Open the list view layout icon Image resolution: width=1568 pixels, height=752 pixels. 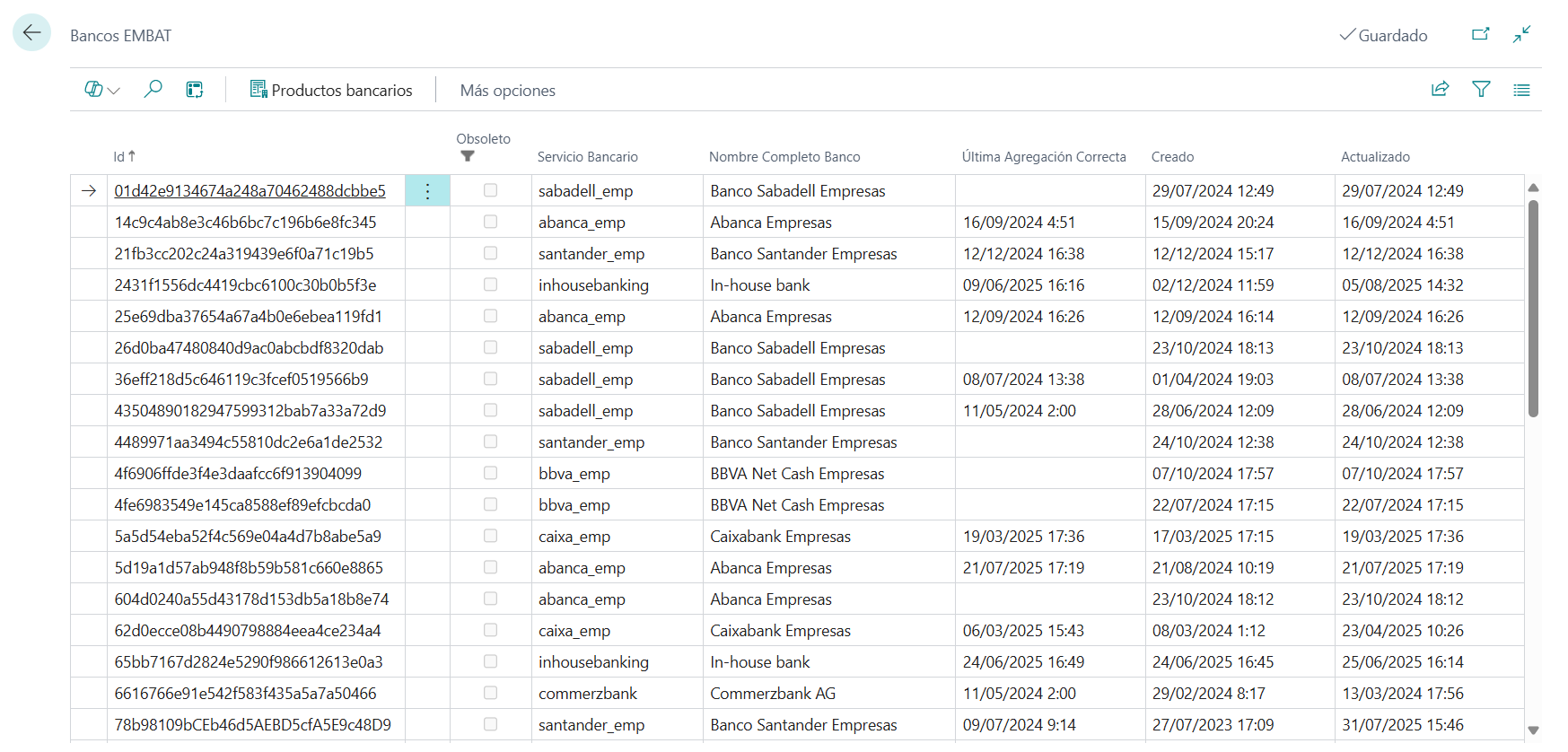(x=1521, y=90)
